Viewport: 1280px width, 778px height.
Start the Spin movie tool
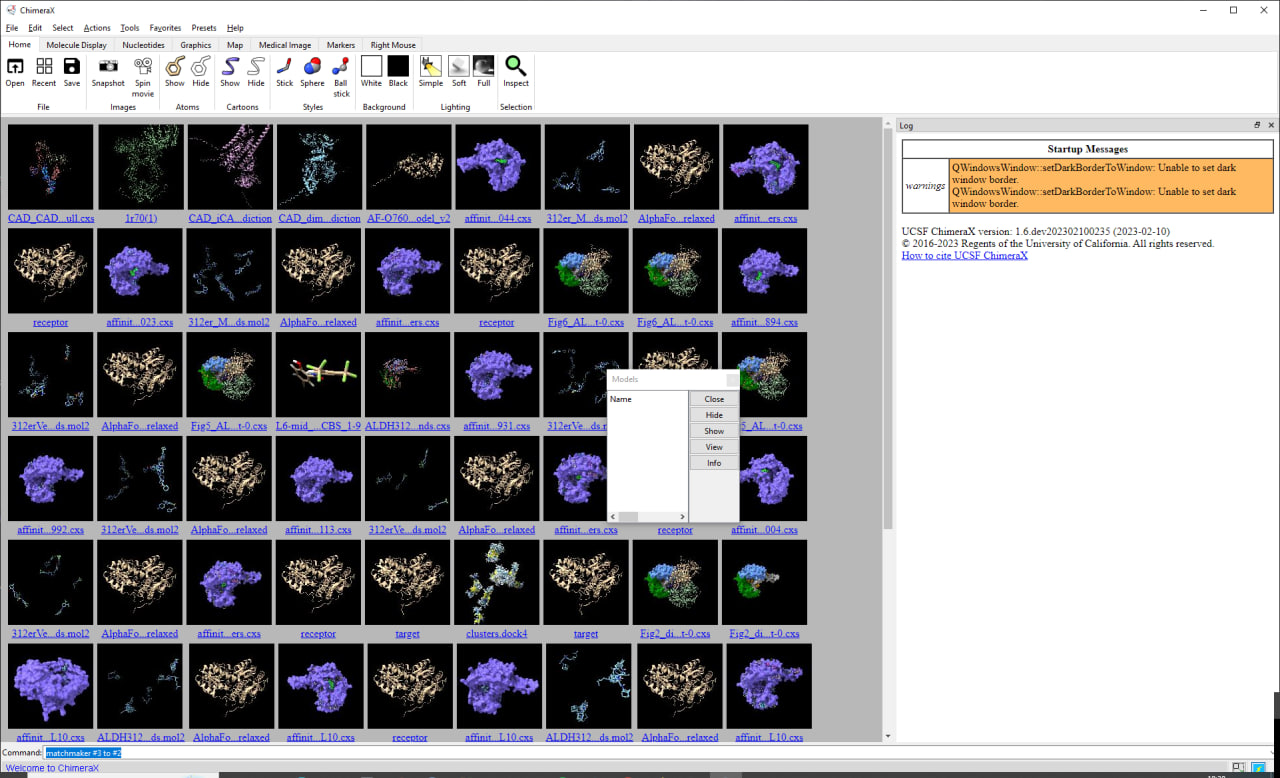(143, 68)
